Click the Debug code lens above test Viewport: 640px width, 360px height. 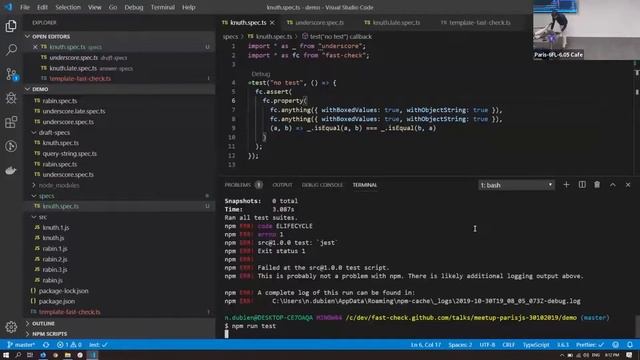coord(261,74)
